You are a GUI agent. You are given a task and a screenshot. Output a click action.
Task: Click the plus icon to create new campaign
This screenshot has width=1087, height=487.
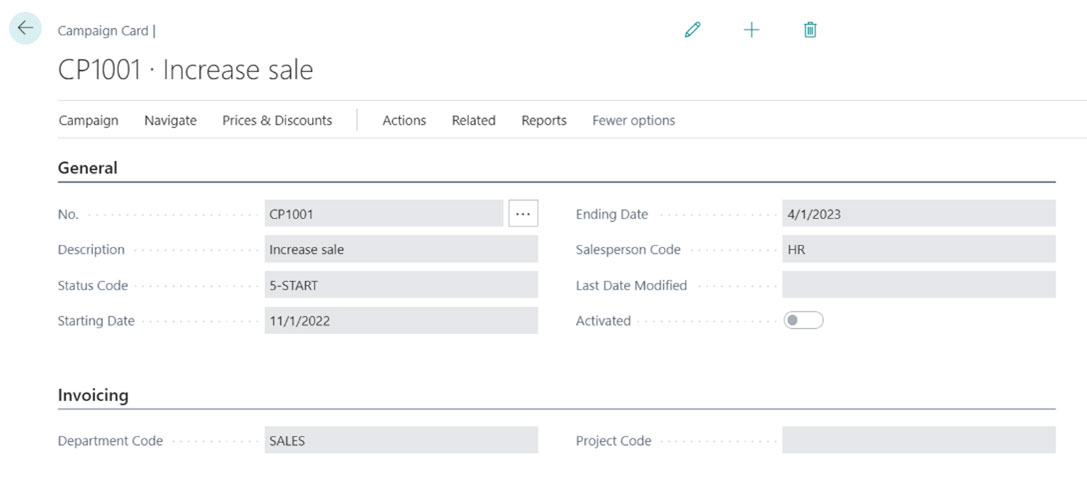[751, 30]
